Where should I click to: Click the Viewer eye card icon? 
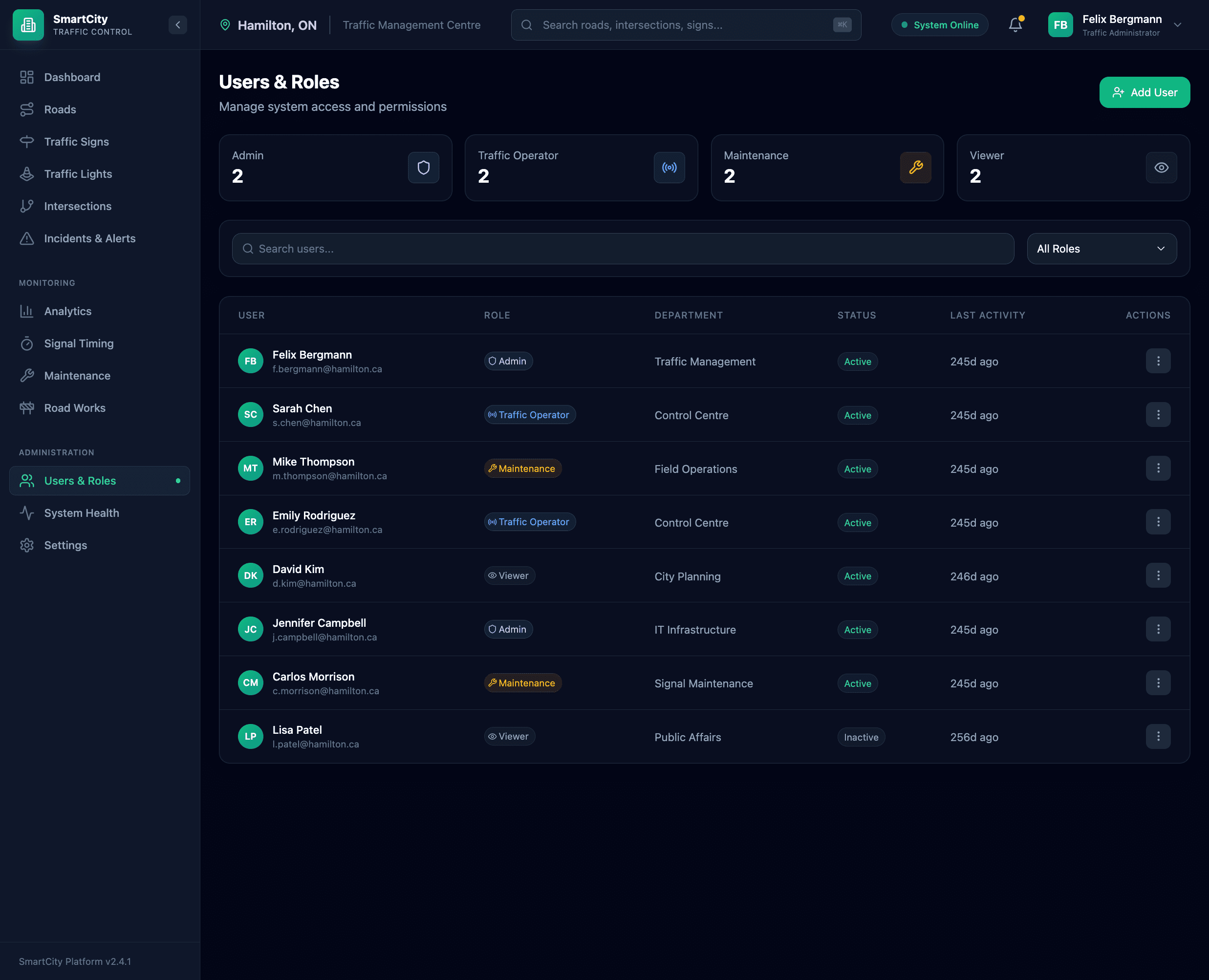click(1161, 168)
